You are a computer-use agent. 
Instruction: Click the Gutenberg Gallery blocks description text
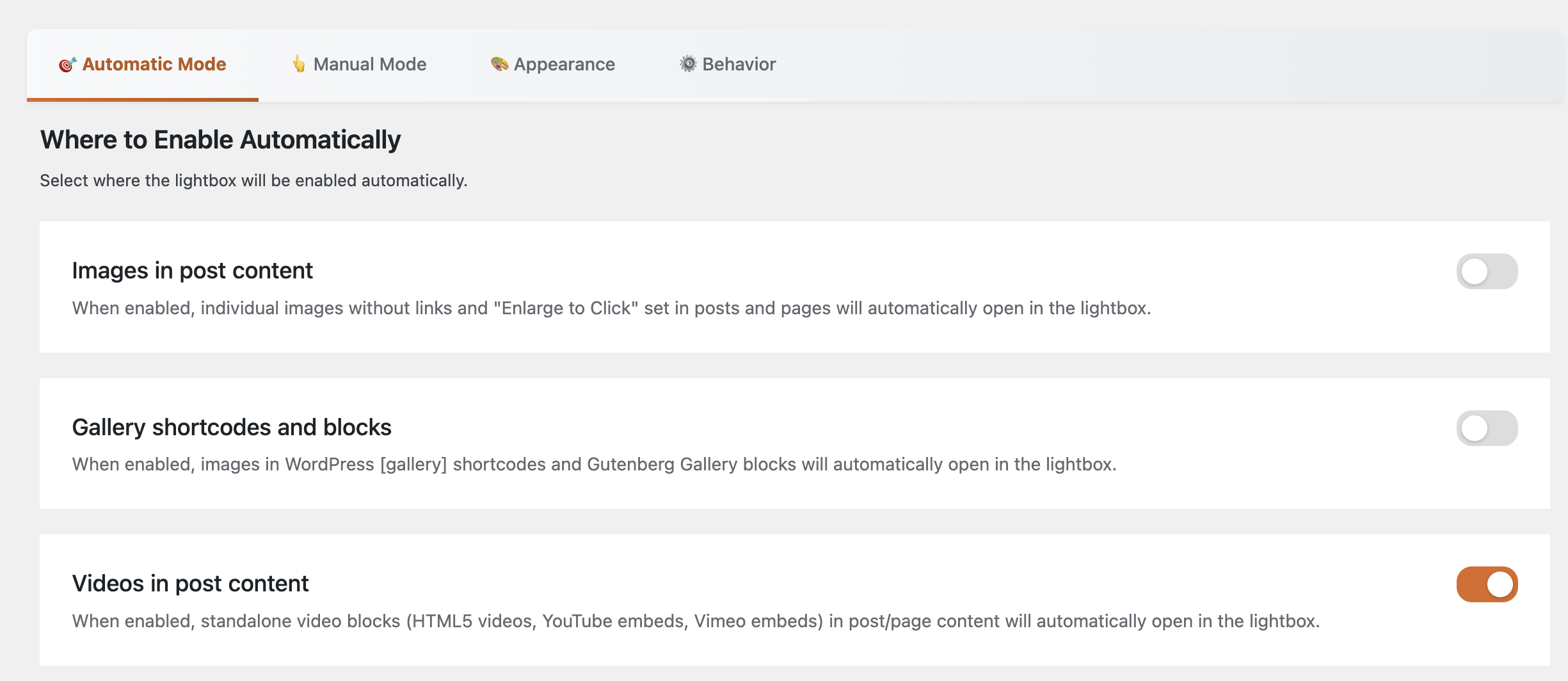click(x=594, y=465)
